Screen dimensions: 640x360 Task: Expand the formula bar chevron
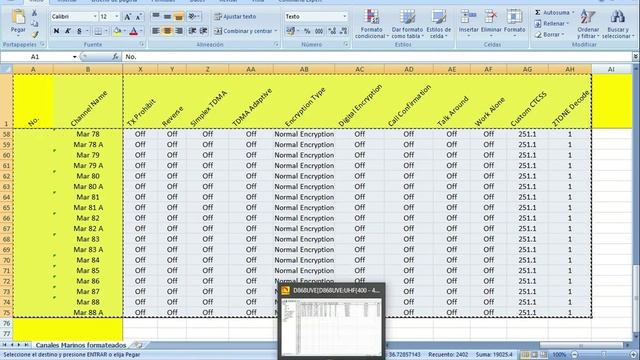tap(636, 57)
